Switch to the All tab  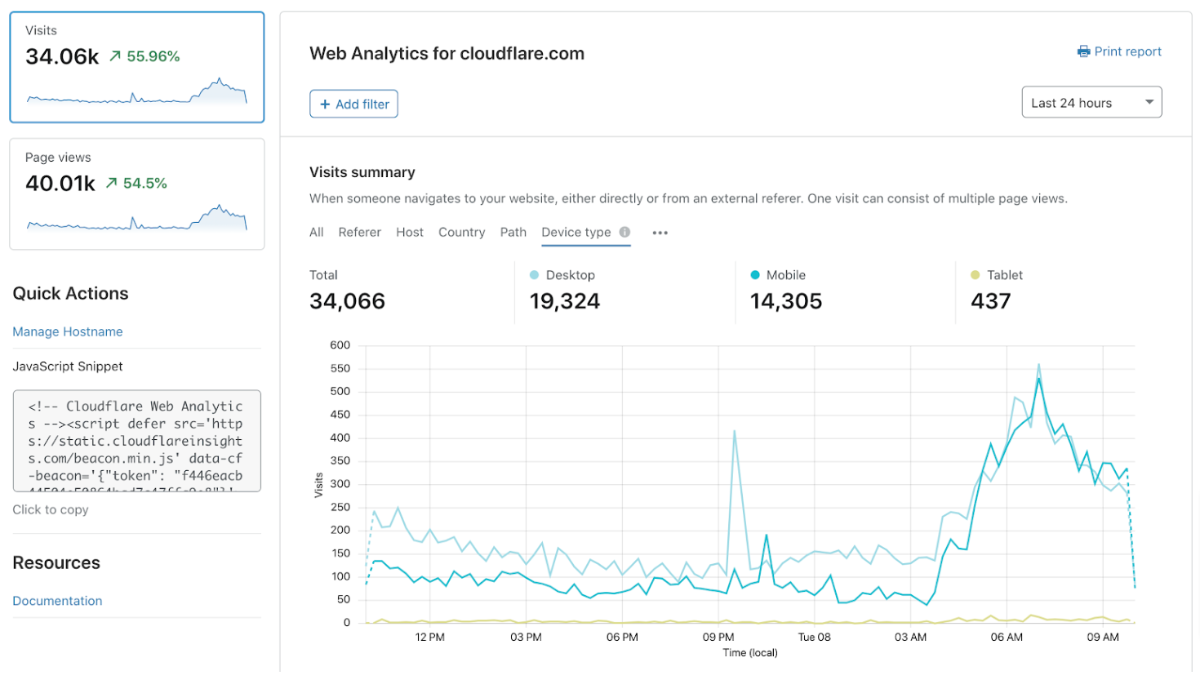point(316,232)
